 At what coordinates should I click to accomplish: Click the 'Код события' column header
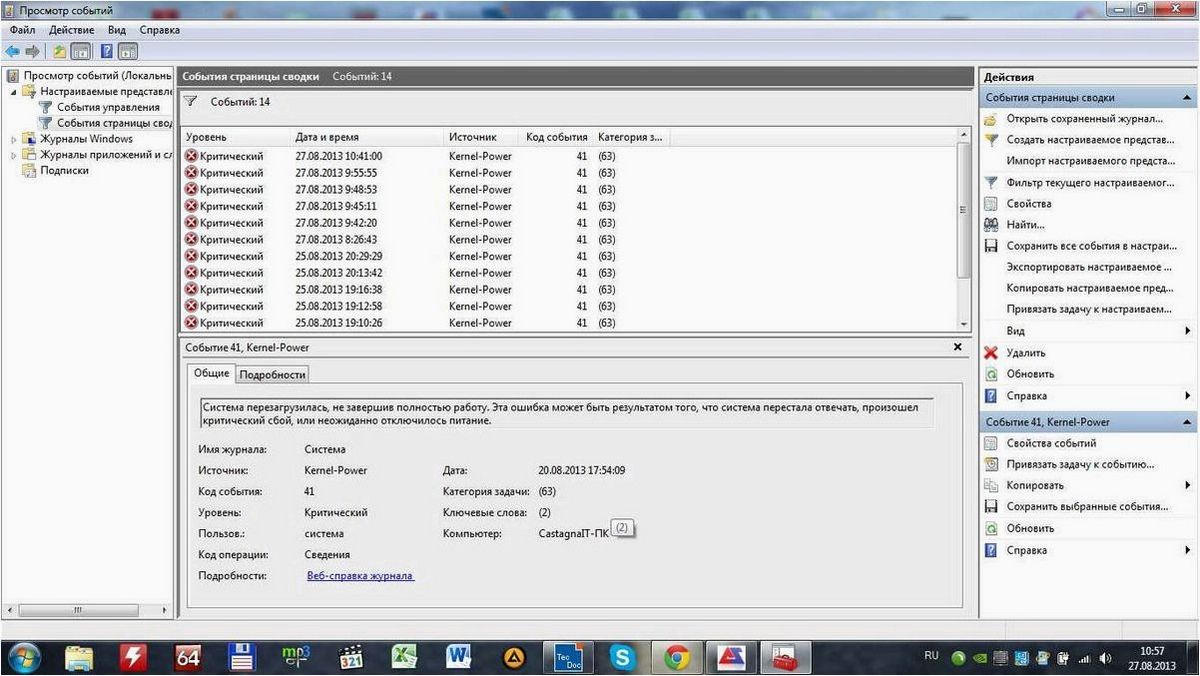pos(557,137)
